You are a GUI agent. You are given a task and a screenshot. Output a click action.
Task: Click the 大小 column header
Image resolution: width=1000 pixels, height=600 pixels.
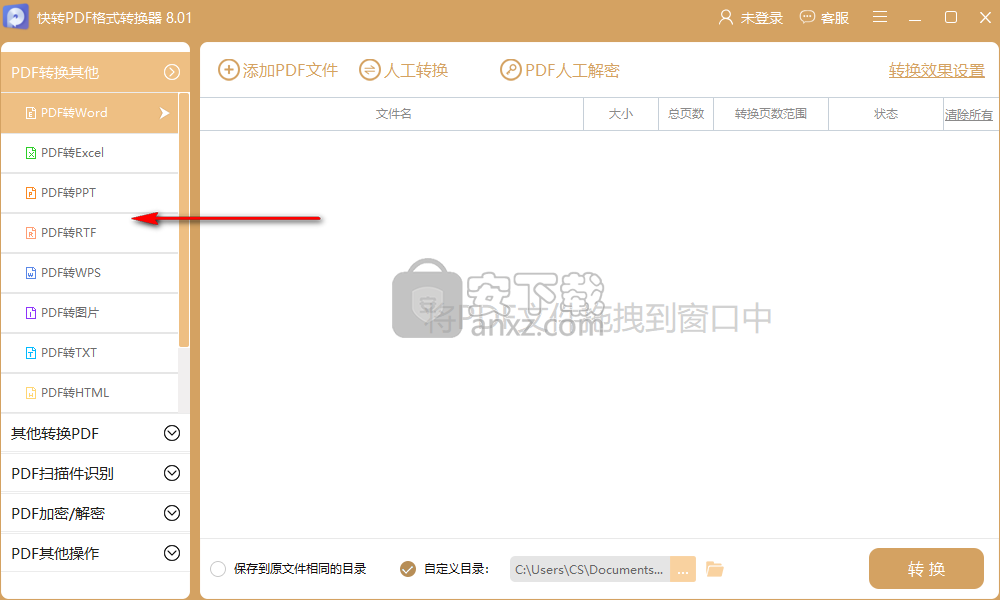pyautogui.click(x=621, y=114)
